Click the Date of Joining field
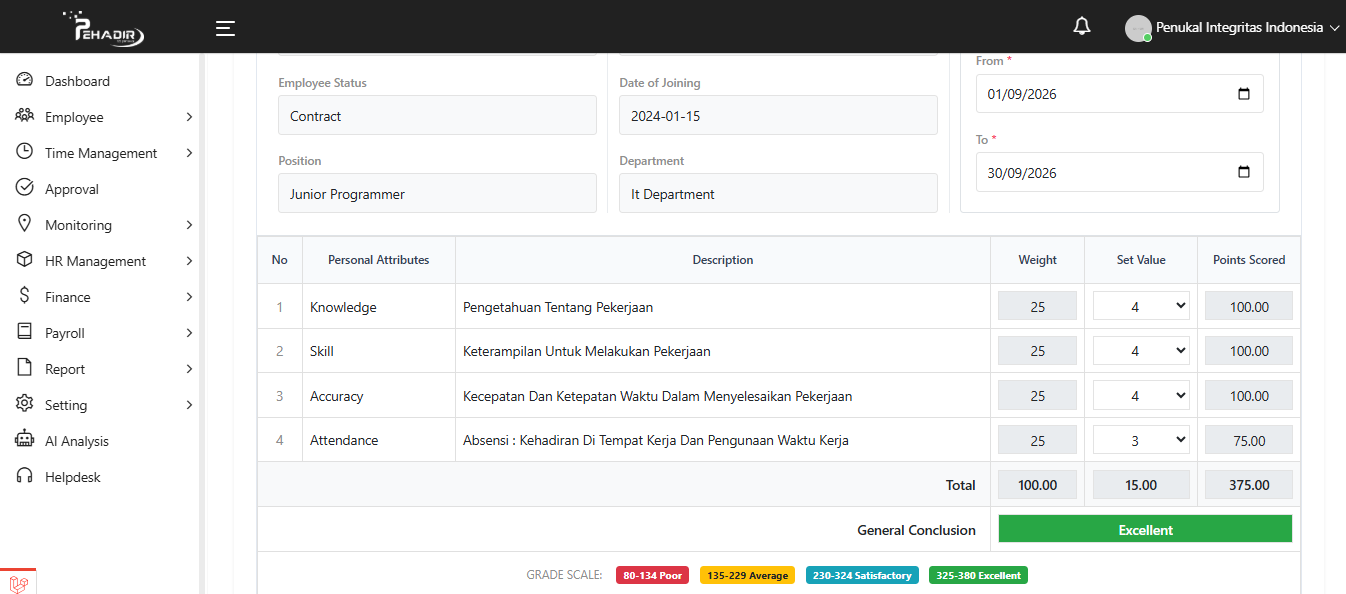1346x594 pixels. coord(778,116)
